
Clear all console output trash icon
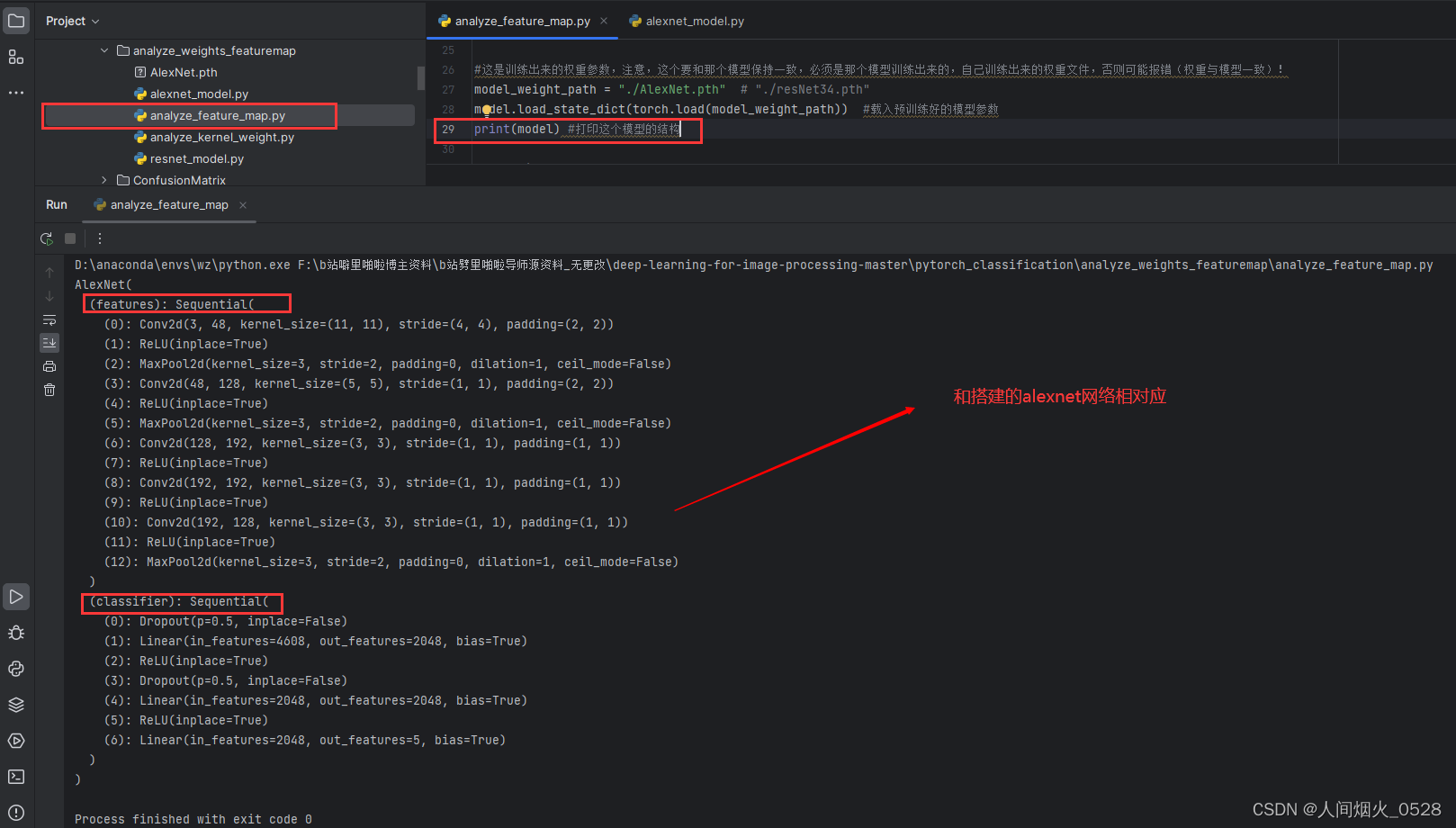click(x=49, y=390)
